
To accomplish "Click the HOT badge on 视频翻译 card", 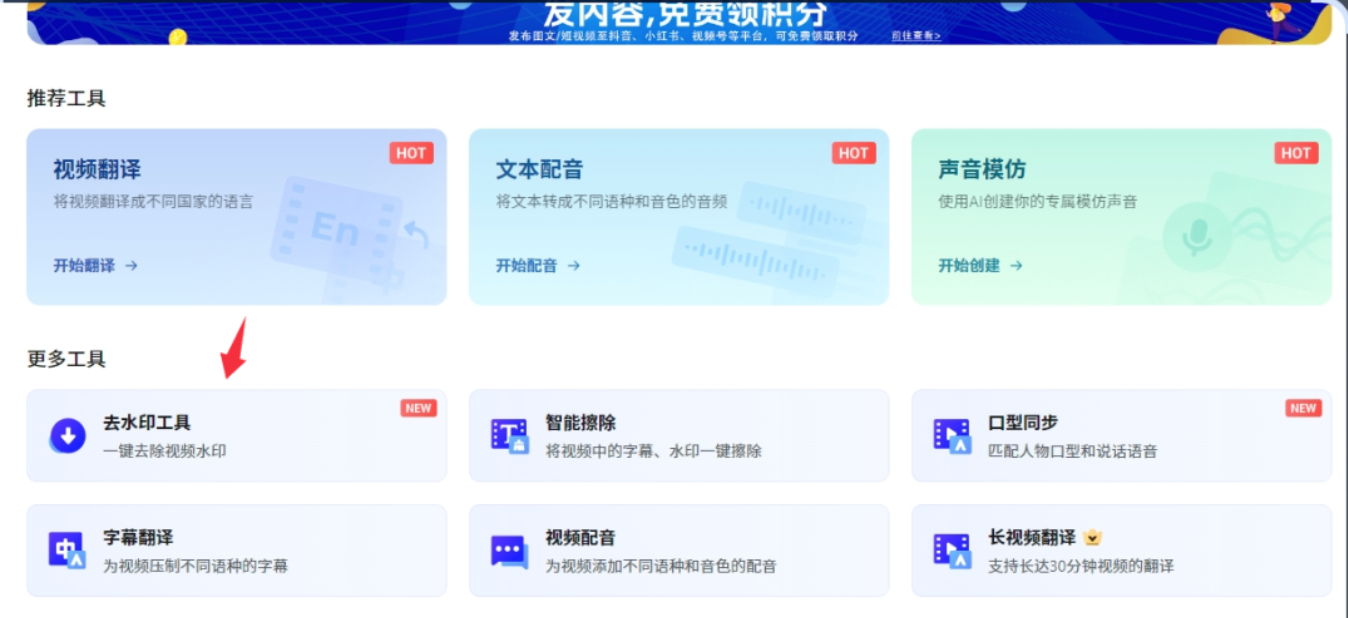I will (x=411, y=153).
